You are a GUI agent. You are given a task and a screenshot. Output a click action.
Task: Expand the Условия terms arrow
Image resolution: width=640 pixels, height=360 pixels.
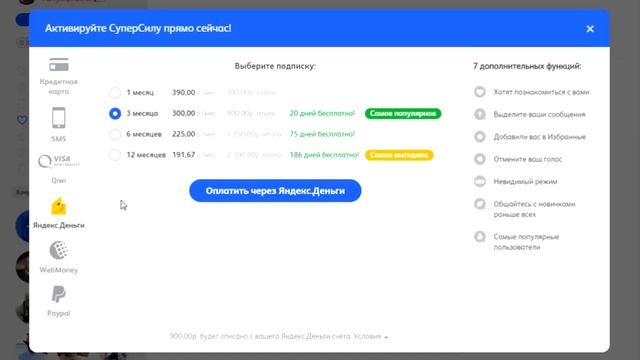point(386,337)
